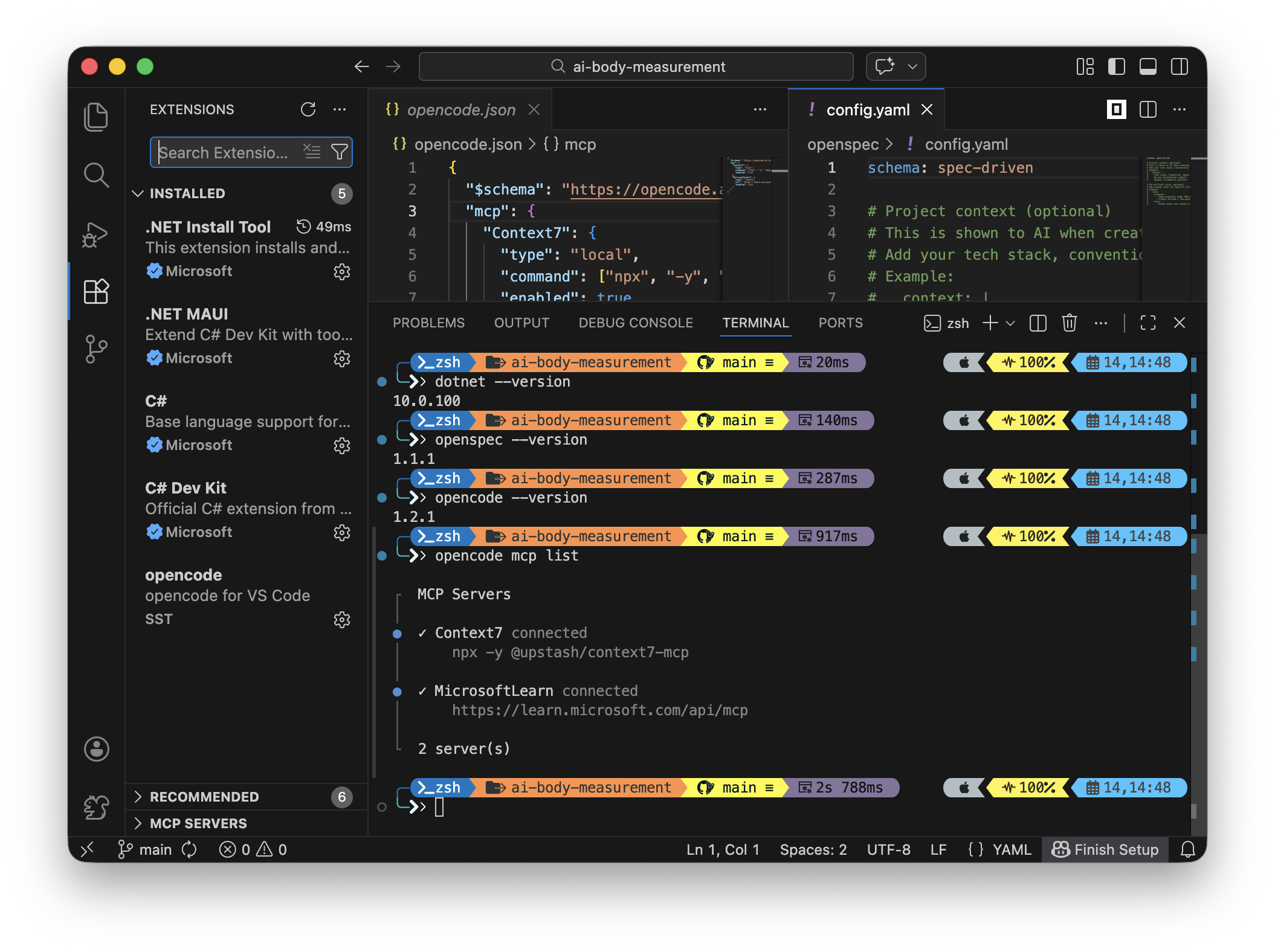Toggle the Secondary Side Bar
Viewport: 1275px width, 952px height.
pyautogui.click(x=1179, y=66)
